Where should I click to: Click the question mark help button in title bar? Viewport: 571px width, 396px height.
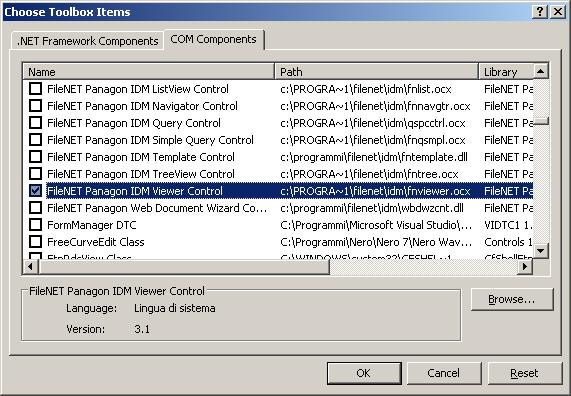point(540,12)
